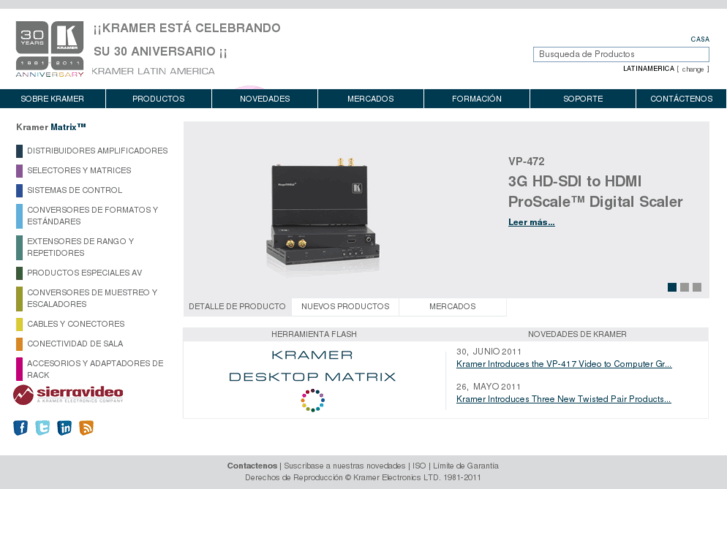This screenshot has width=727, height=545.
Task: Click the Casa home link
Action: pyautogui.click(x=700, y=39)
